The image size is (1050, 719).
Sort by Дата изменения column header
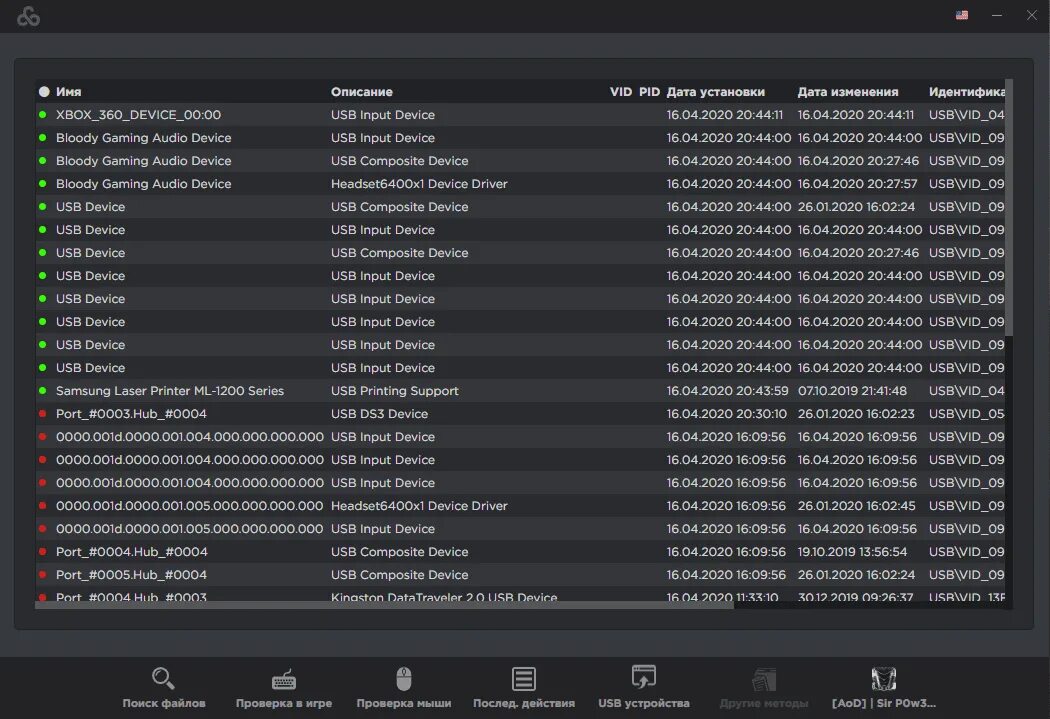[848, 92]
